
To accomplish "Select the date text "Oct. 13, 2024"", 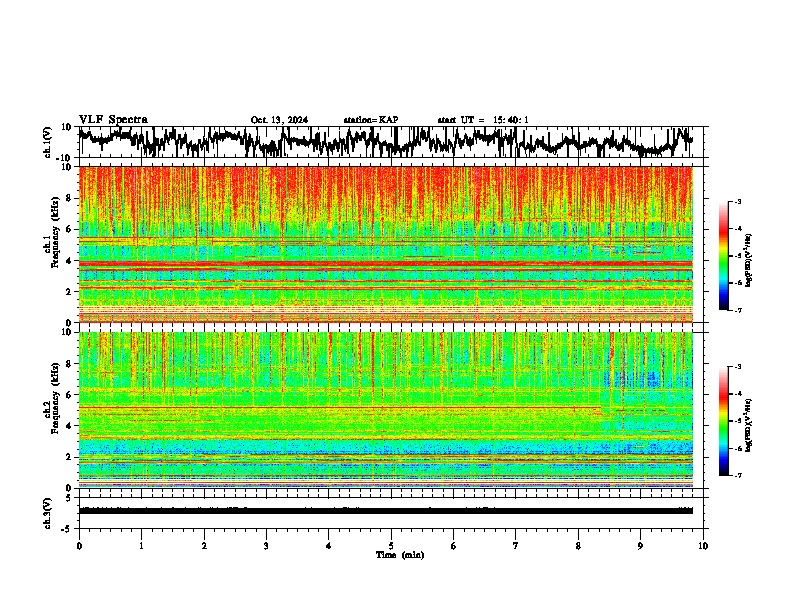I will 279,120.
